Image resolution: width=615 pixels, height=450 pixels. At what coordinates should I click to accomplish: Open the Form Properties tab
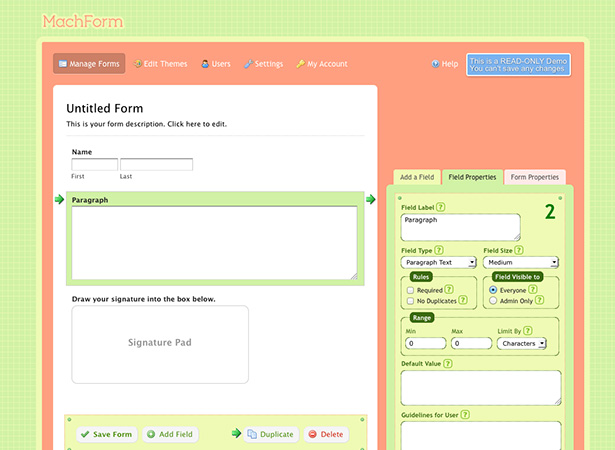pos(535,177)
